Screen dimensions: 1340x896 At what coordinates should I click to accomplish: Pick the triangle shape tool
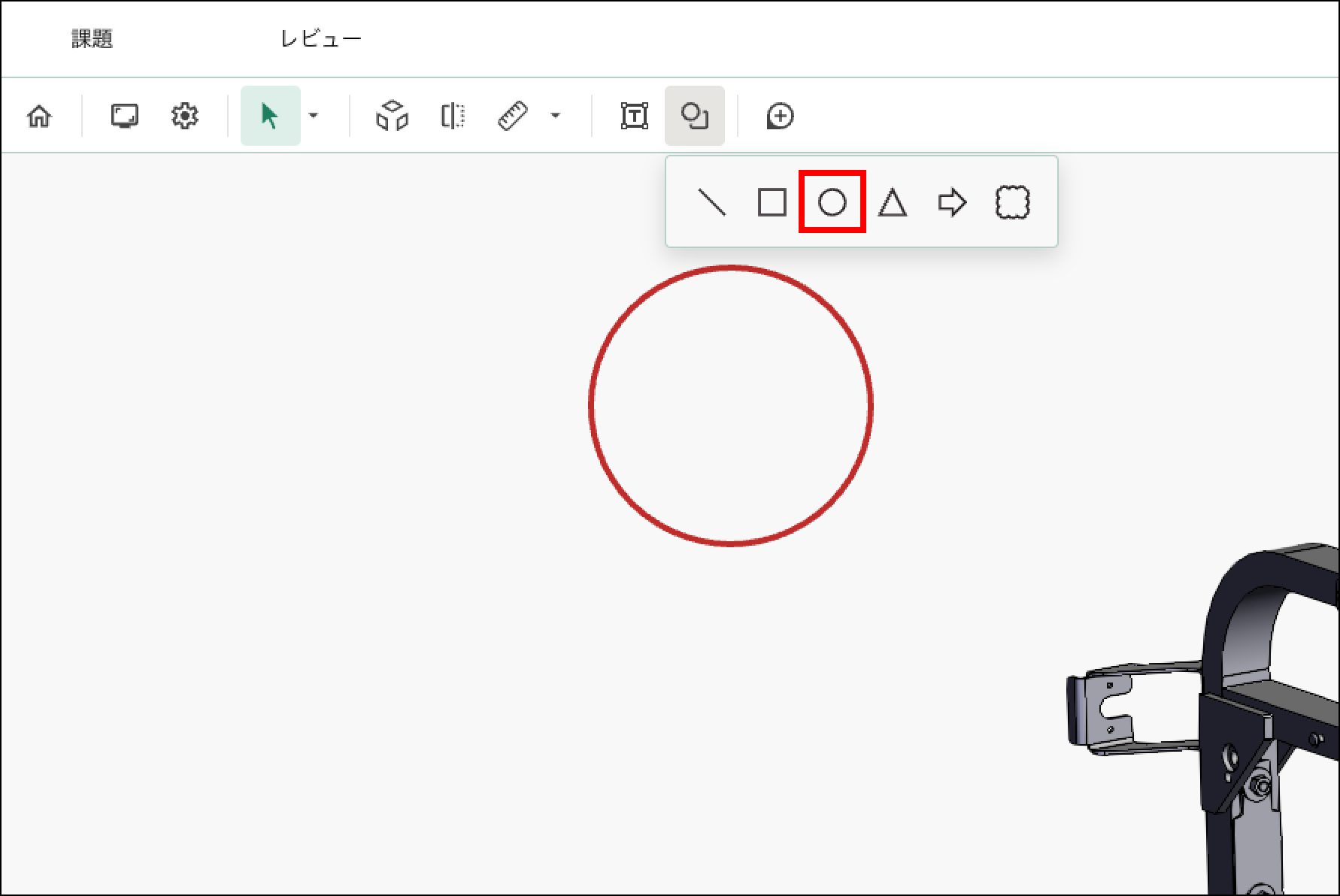coord(893,202)
